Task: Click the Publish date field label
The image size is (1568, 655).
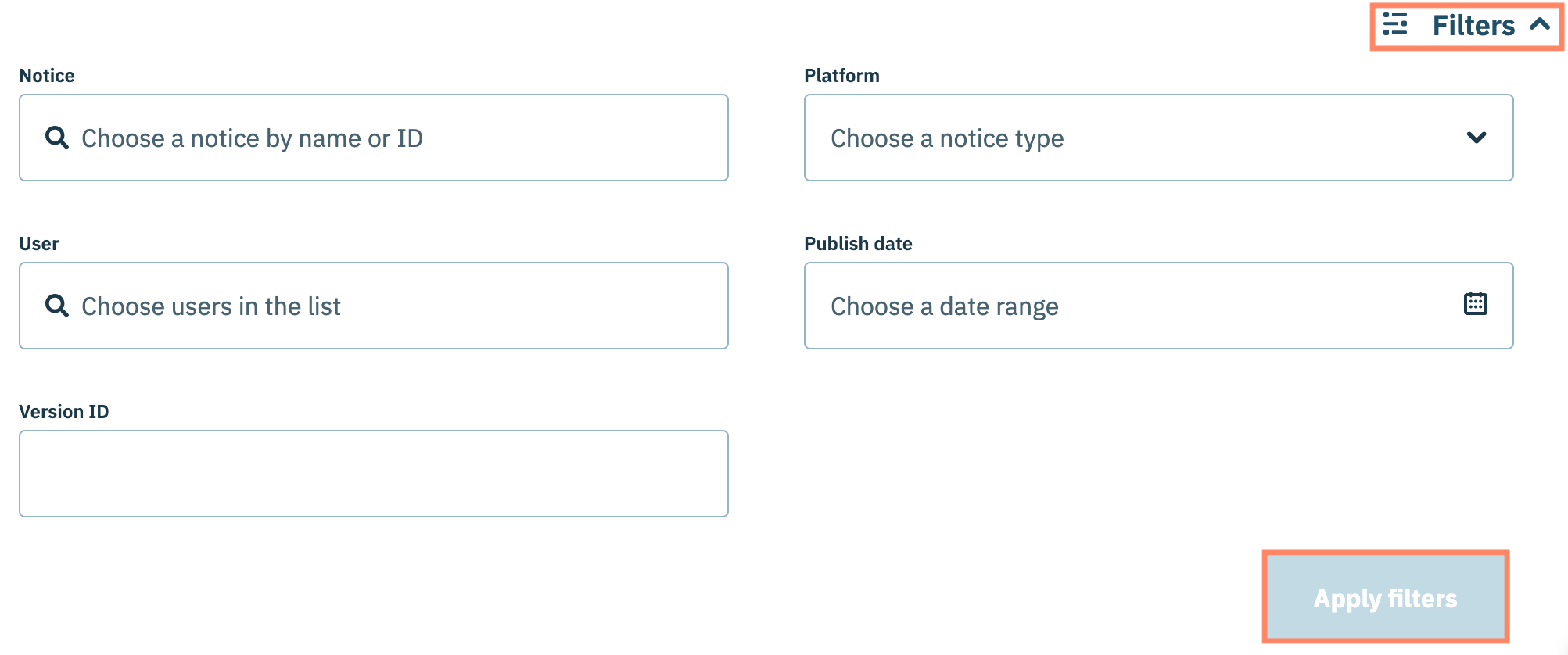Action: coord(858,244)
